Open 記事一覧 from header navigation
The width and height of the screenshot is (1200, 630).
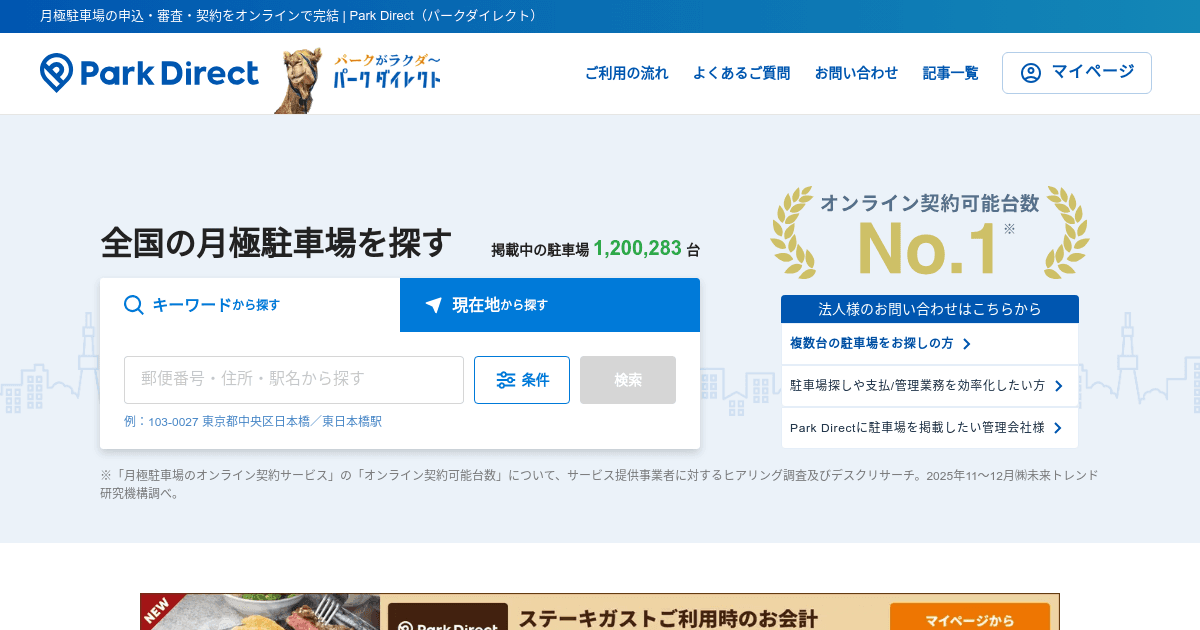point(950,73)
